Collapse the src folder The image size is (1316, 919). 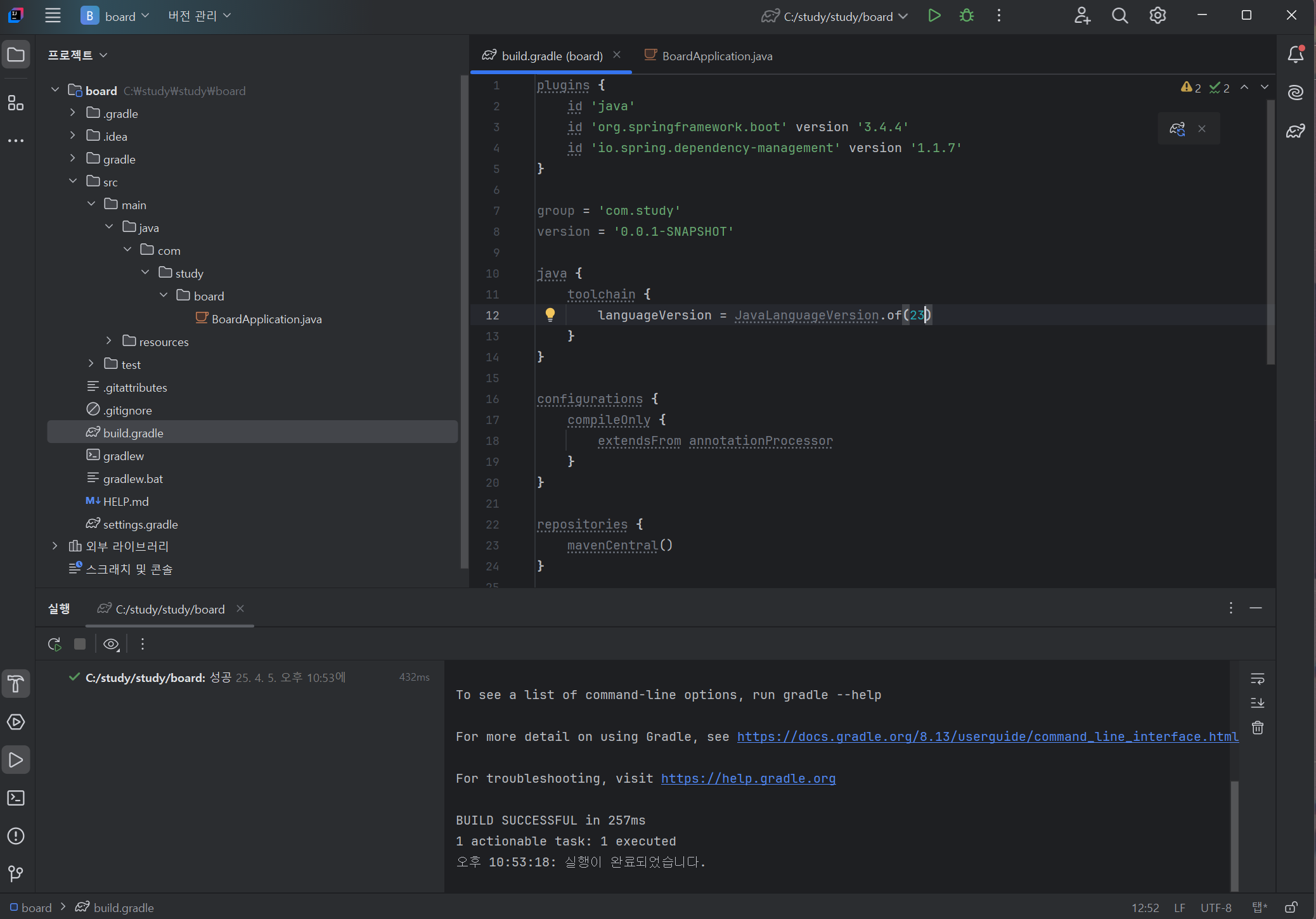[73, 182]
